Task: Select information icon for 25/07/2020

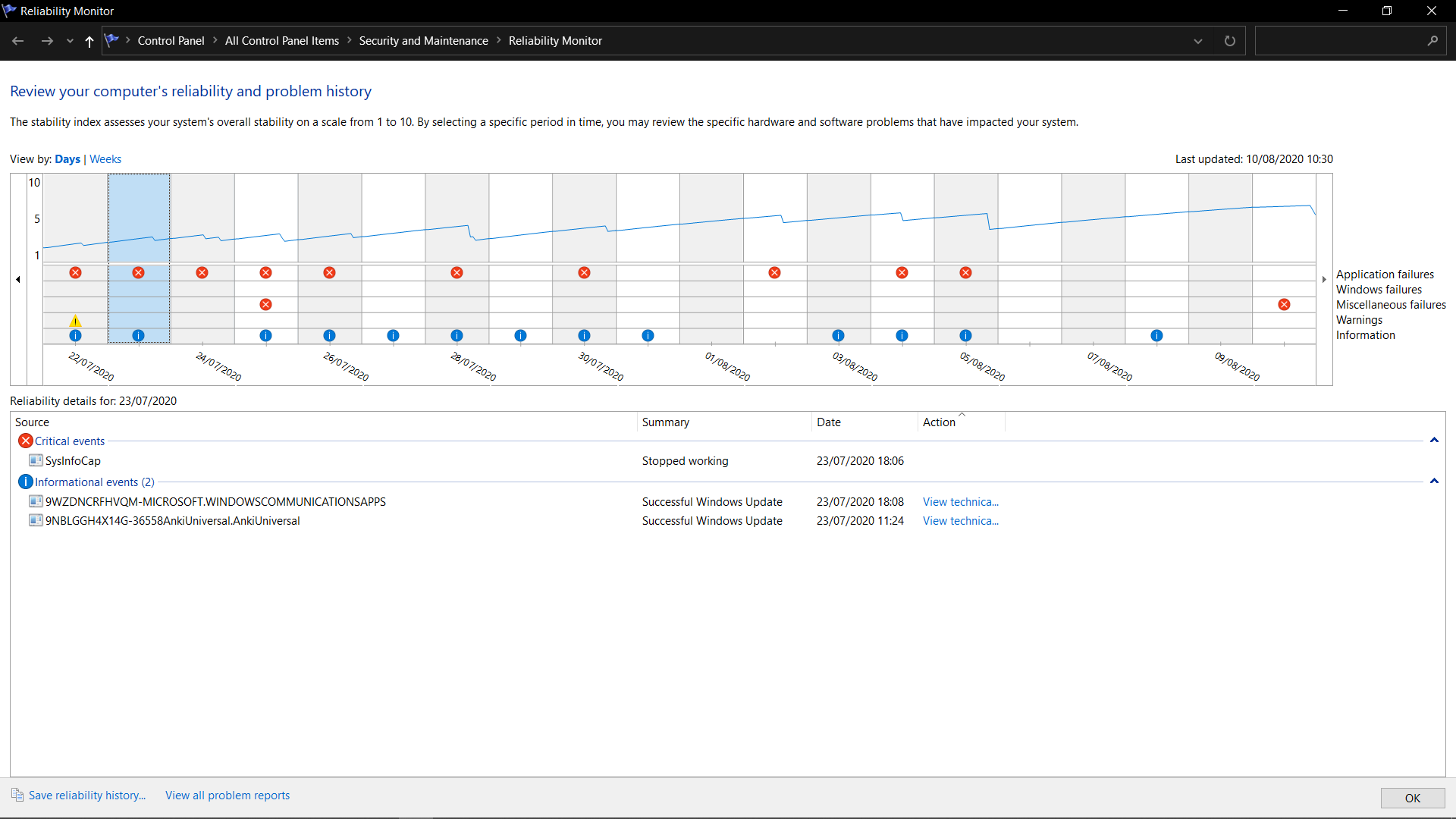Action: tap(265, 336)
